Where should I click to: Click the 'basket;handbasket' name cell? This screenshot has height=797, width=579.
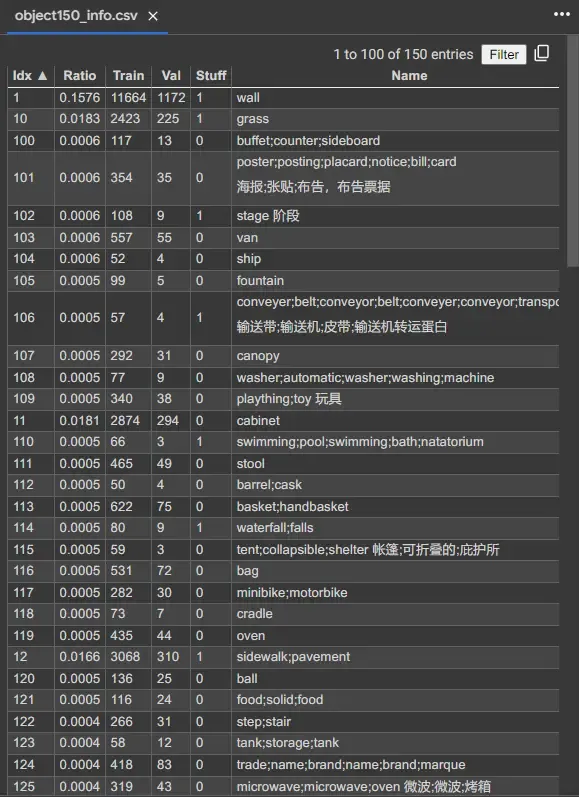pyautogui.click(x=395, y=507)
